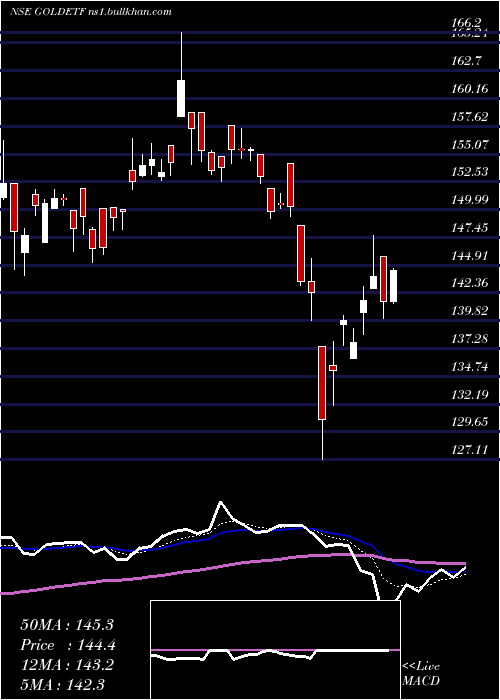The height and width of the screenshot is (700, 500).
Task: Select the 155.07 price axis label
Action: tap(470, 145)
